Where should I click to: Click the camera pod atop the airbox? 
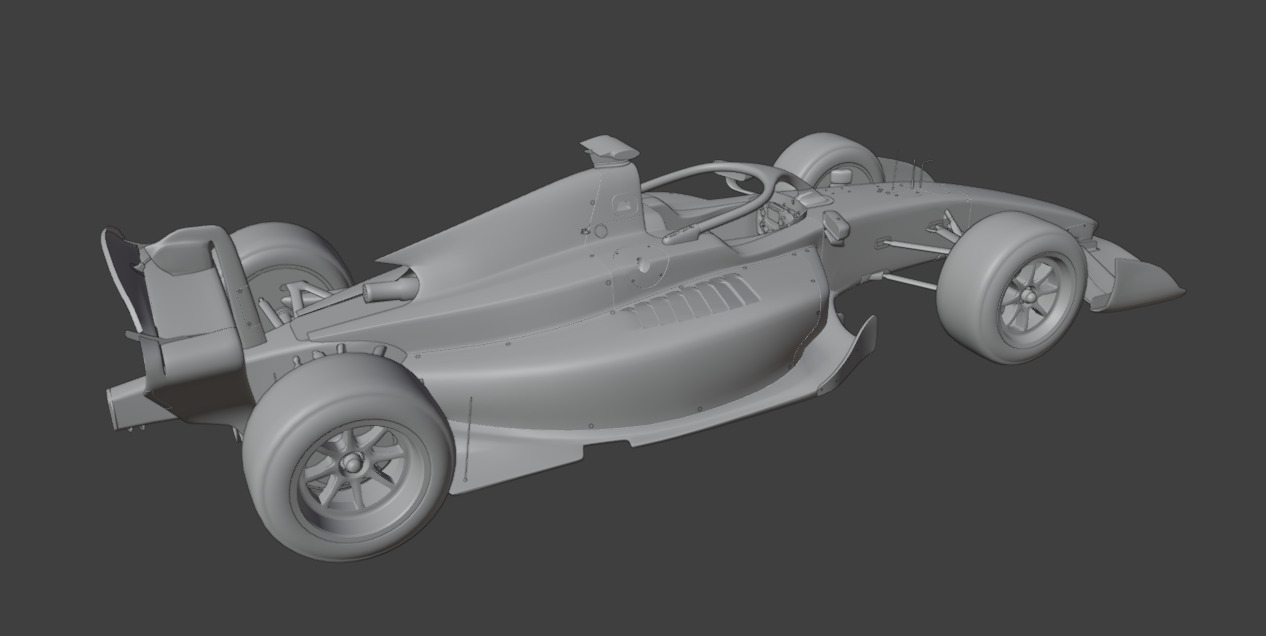click(609, 149)
